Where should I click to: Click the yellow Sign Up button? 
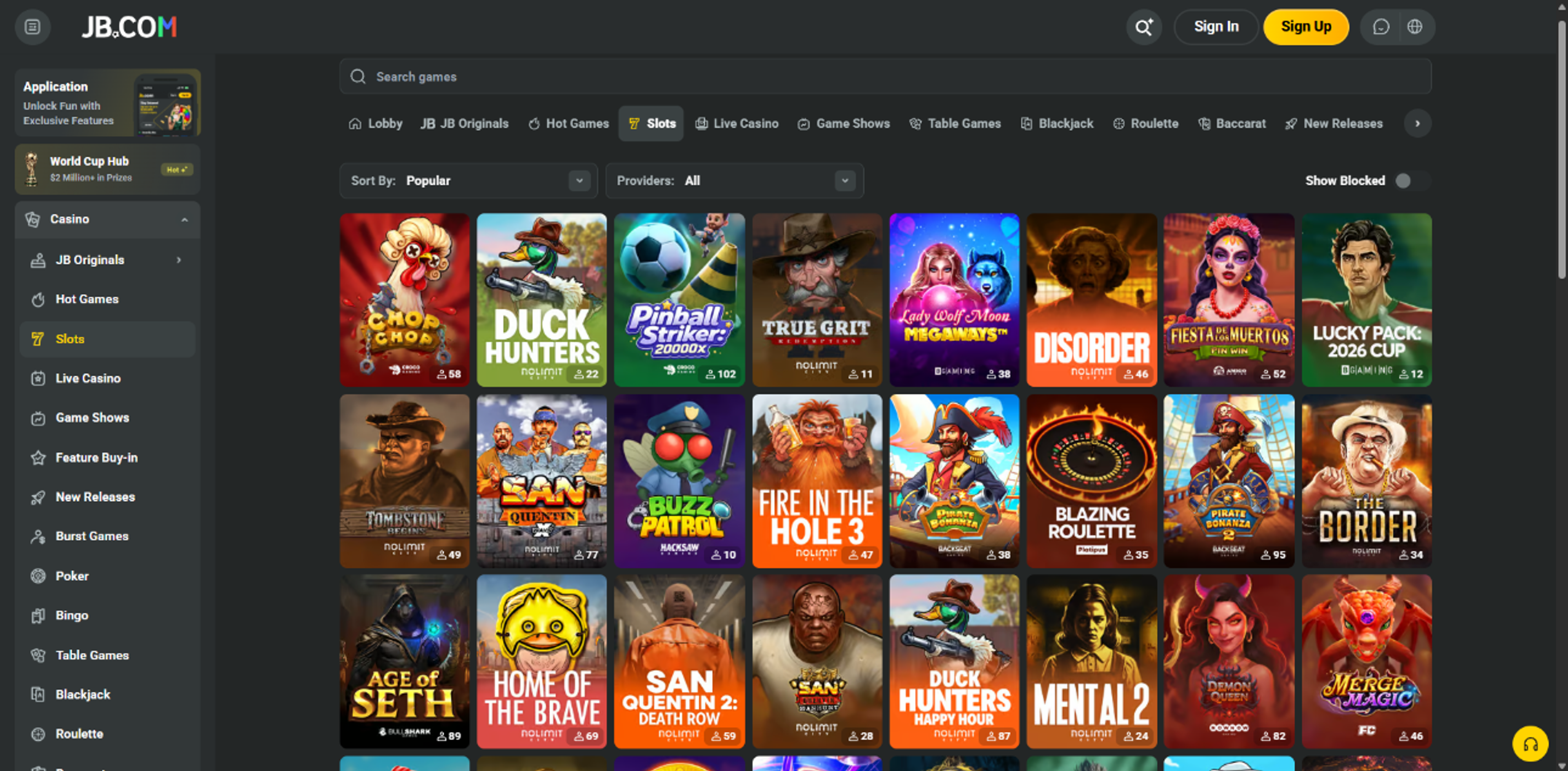[1306, 27]
